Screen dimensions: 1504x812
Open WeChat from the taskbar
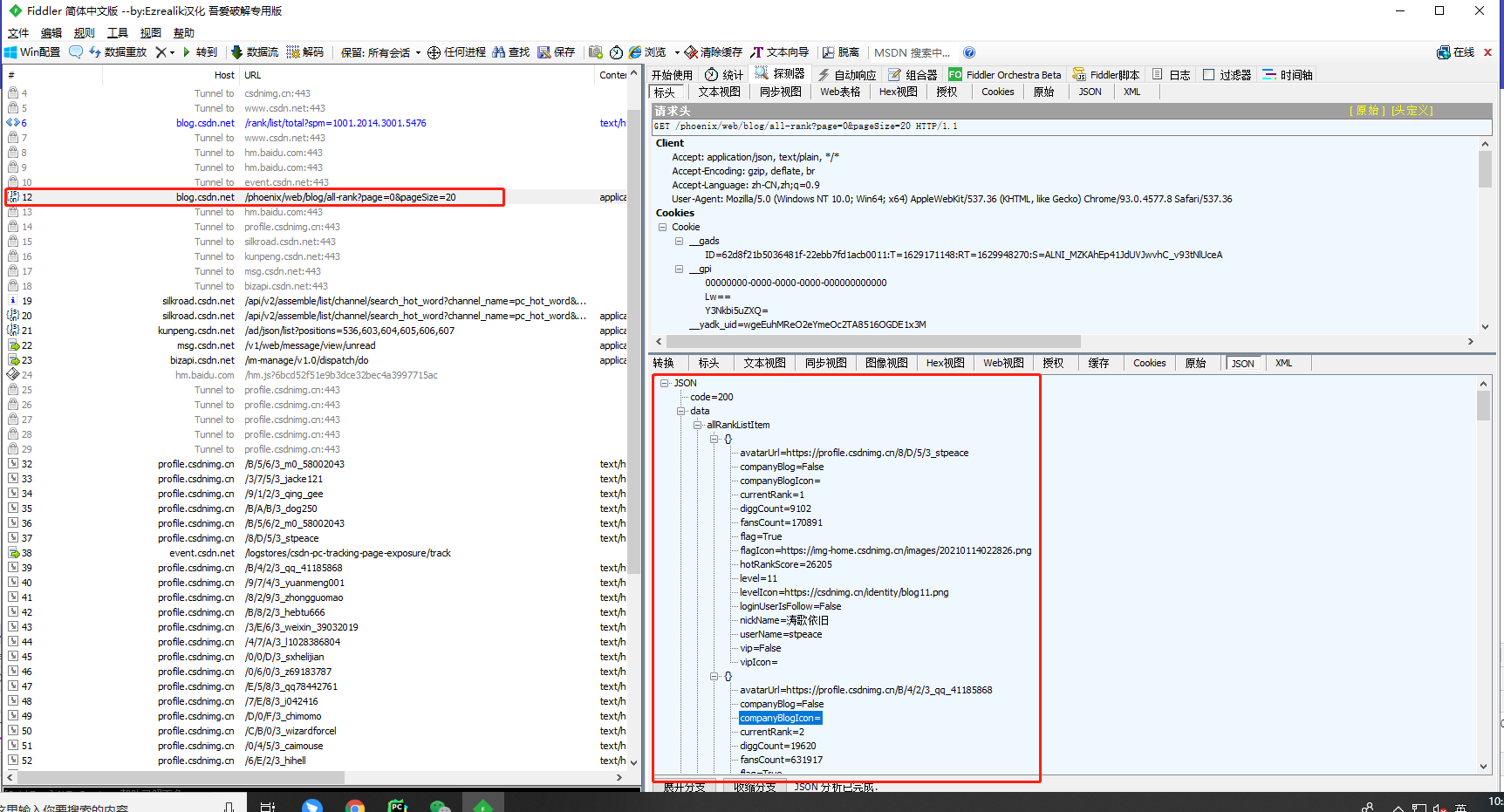tap(440, 806)
